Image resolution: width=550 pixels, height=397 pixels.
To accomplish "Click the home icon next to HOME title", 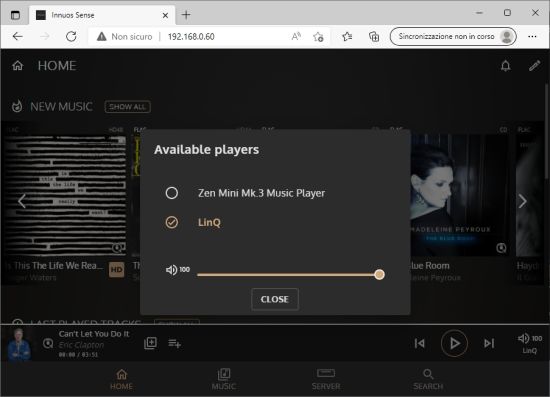I will pyautogui.click(x=18, y=66).
